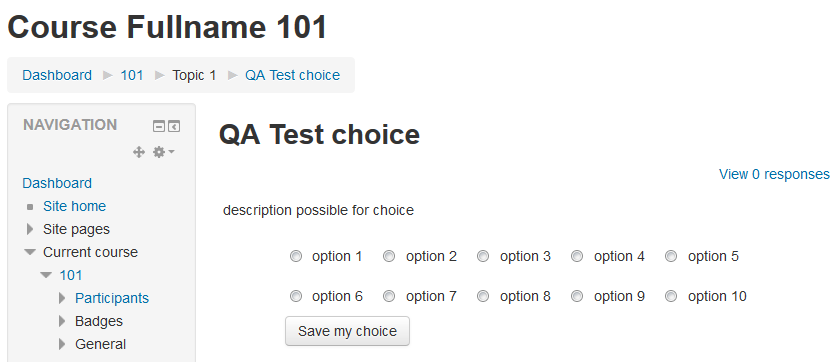The image size is (836, 362).
Task: Go to 101 breadcrumb link
Action: [x=132, y=75]
